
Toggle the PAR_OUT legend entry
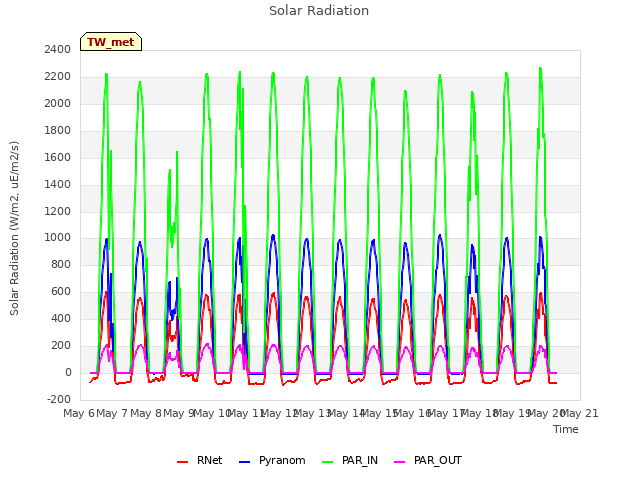pyautogui.click(x=427, y=460)
